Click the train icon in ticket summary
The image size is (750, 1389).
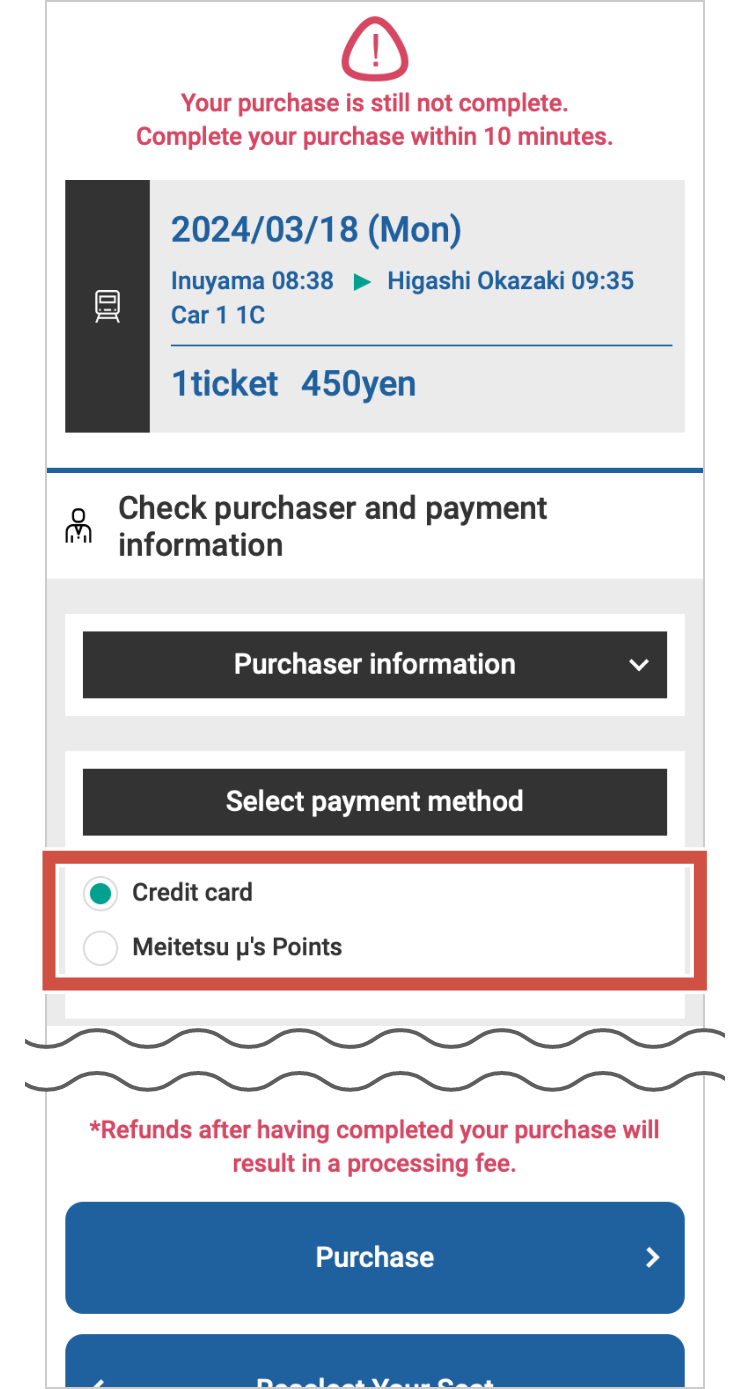[107, 306]
